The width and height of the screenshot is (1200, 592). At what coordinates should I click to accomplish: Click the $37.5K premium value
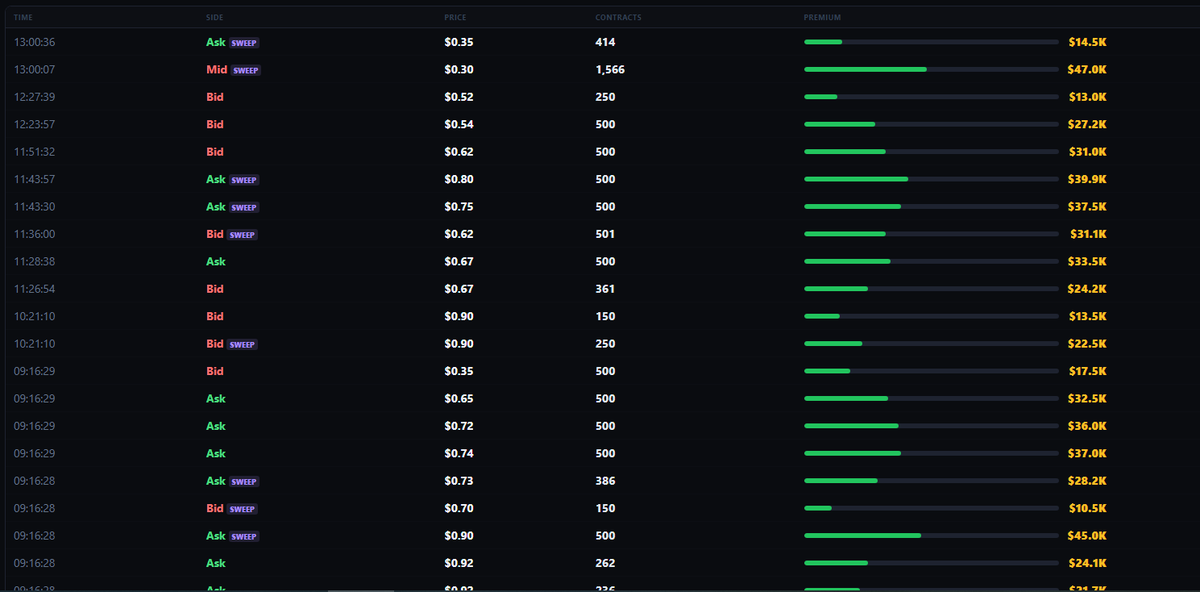point(1087,207)
